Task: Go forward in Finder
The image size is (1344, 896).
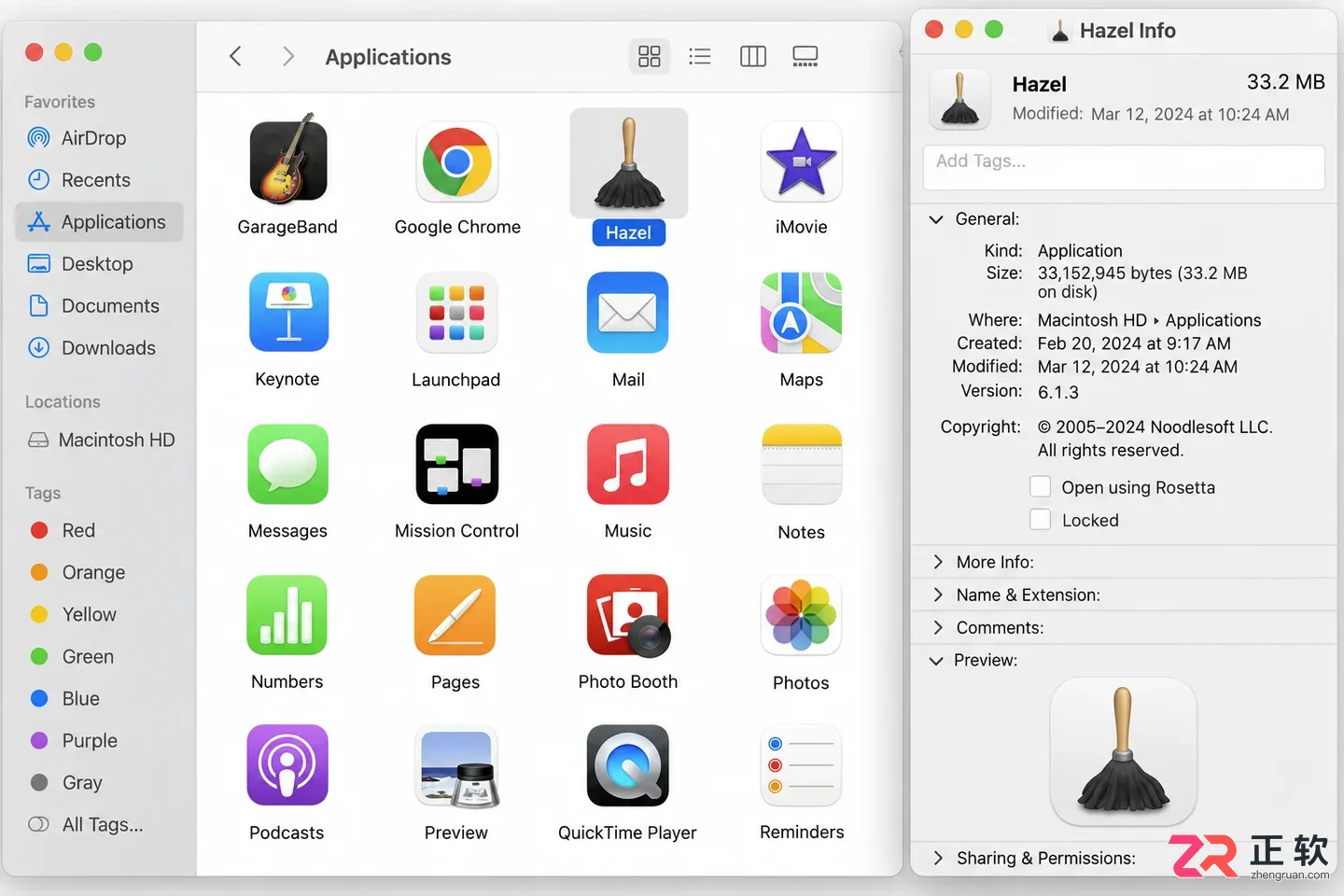Action: coord(288,57)
